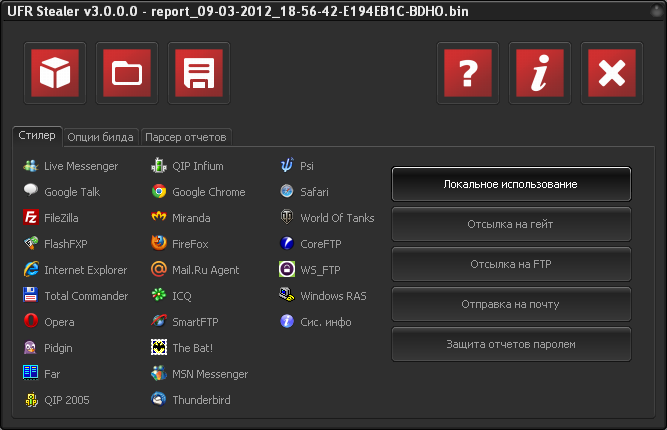Click the ICQ flower icon
The width and height of the screenshot is (667, 430).
[x=159, y=295]
